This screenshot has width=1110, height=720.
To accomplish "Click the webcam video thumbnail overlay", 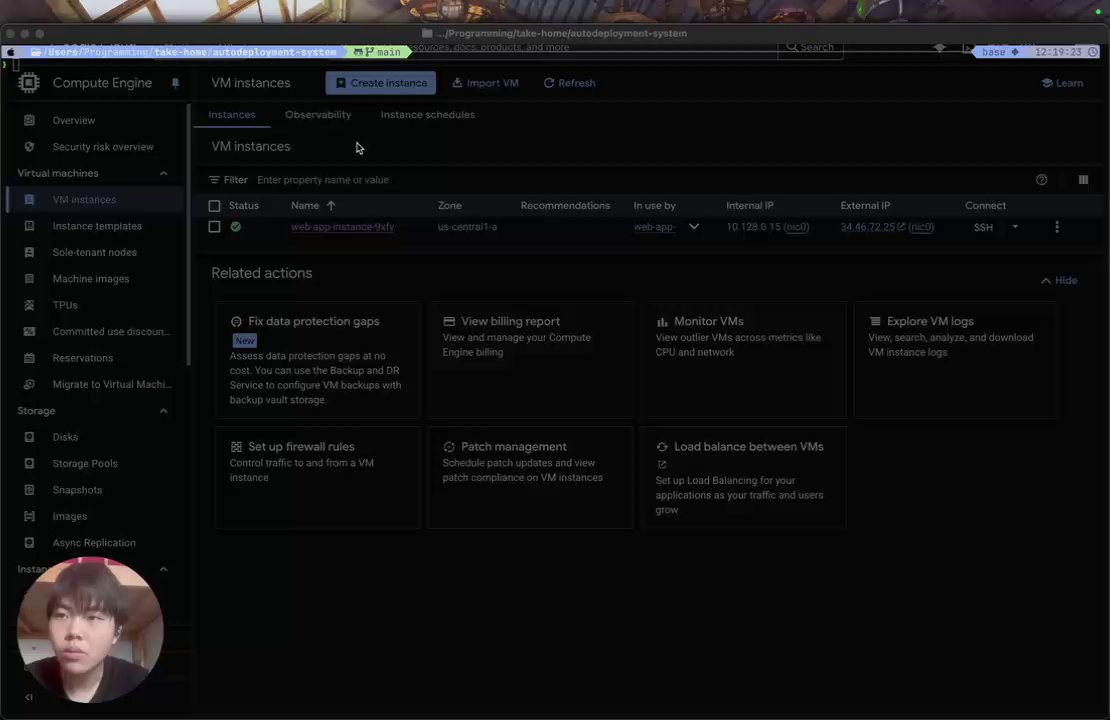I will click(90, 630).
